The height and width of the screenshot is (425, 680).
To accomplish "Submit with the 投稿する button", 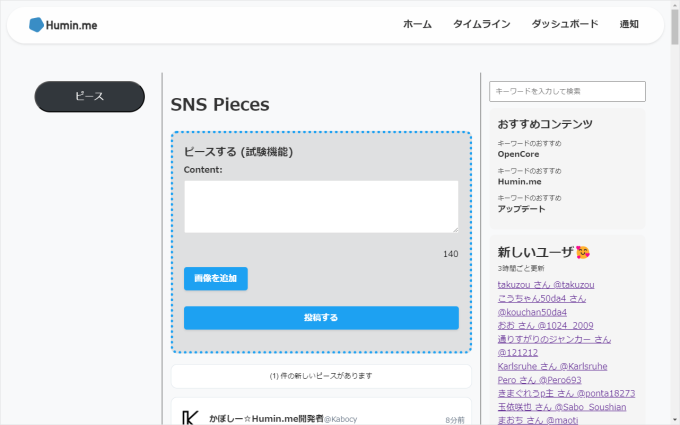I will point(321,318).
